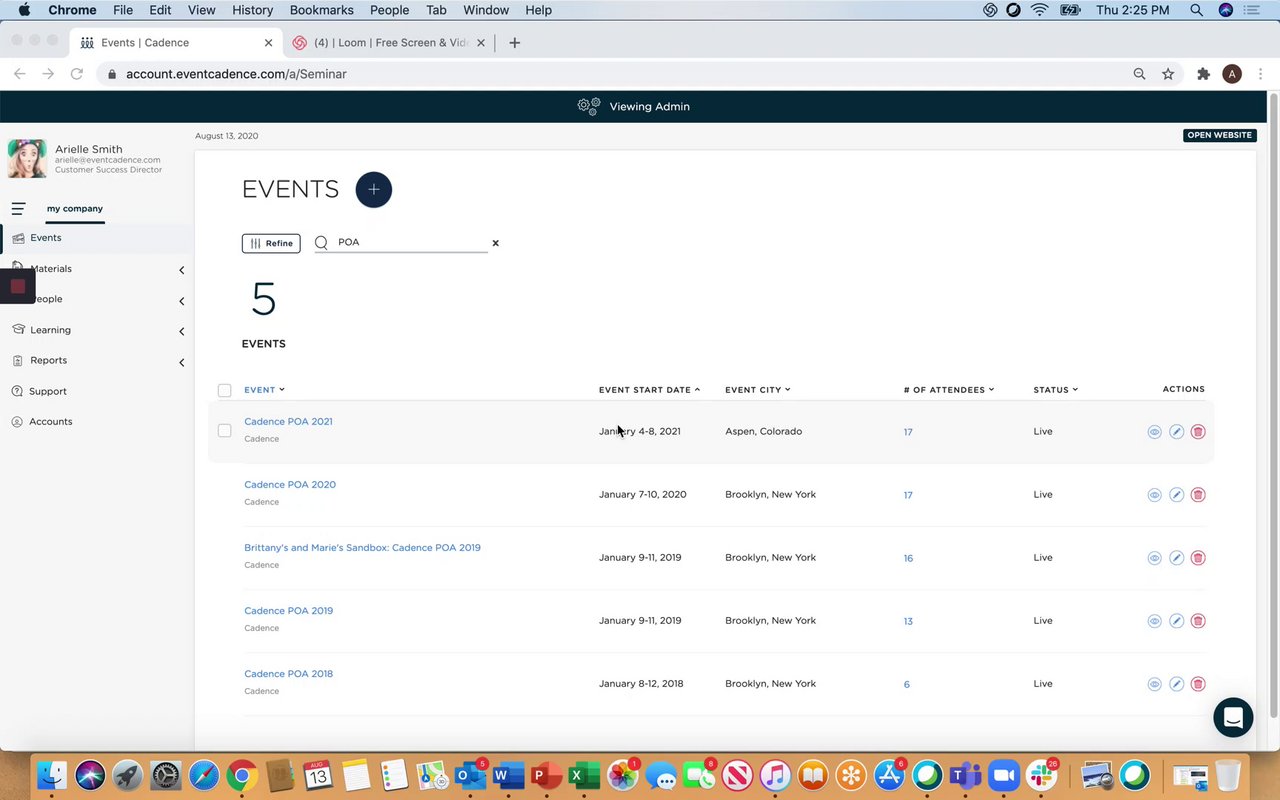Viewport: 1280px width, 800px height.
Task: Toggle the hamburger sidebar menu
Action: tap(18, 209)
